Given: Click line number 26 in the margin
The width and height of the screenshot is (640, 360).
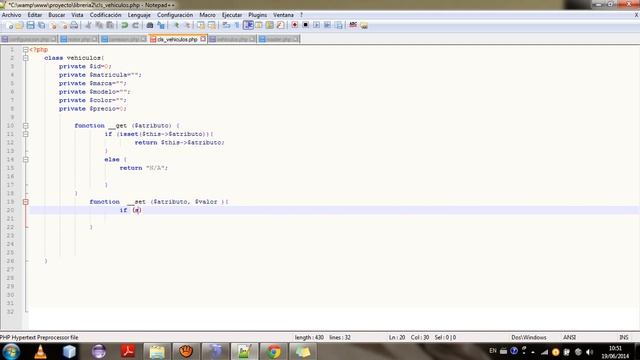Looking at the screenshot, I should [x=10, y=261].
